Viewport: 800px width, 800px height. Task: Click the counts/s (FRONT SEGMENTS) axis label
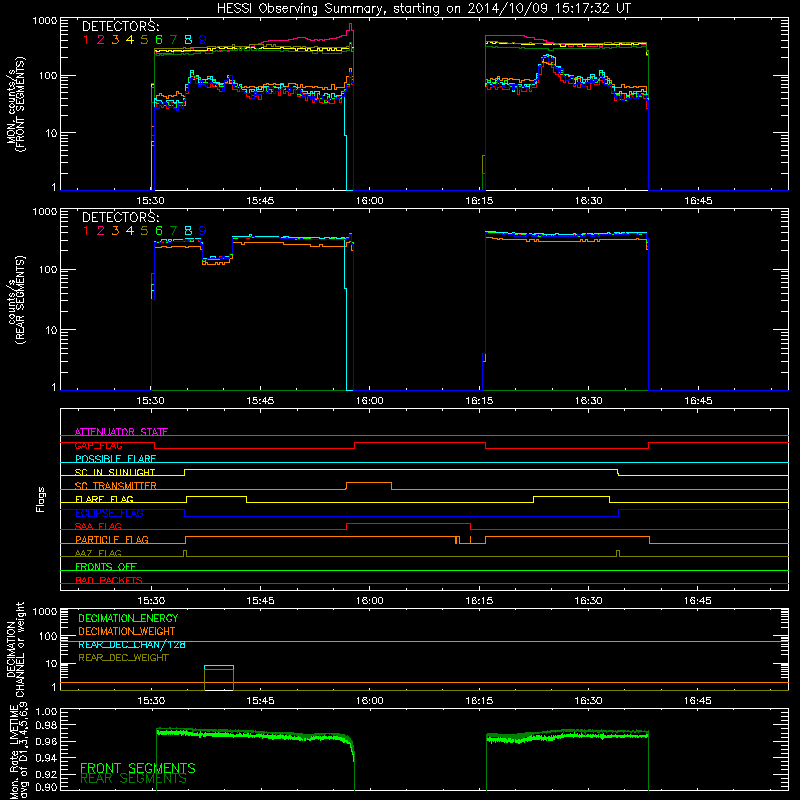point(15,104)
